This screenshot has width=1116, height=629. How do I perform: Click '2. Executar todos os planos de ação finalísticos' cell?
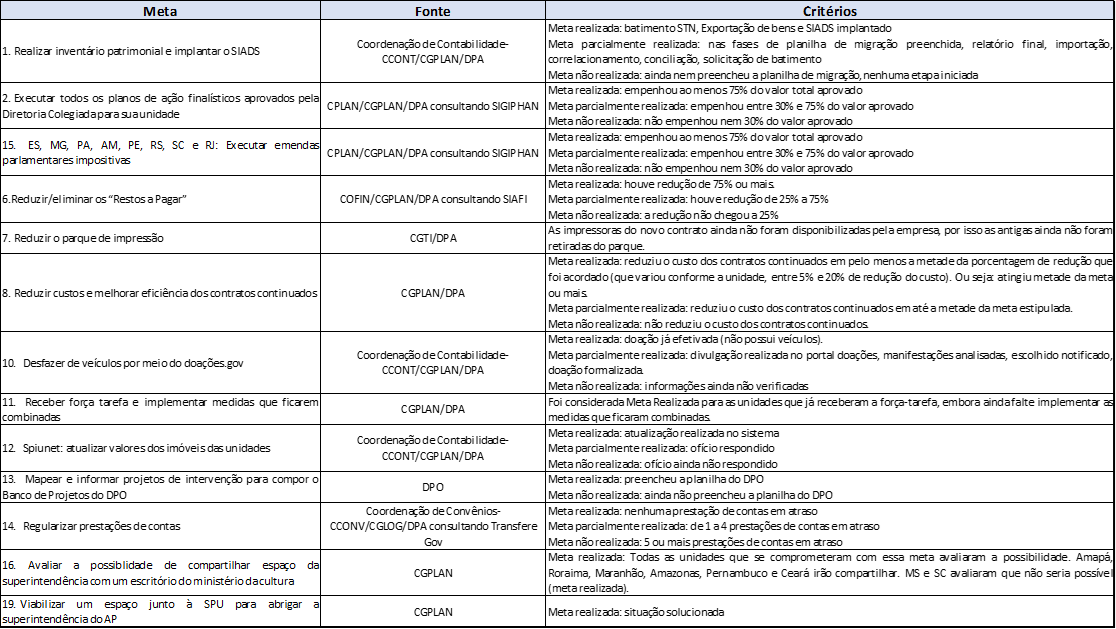pos(160,106)
